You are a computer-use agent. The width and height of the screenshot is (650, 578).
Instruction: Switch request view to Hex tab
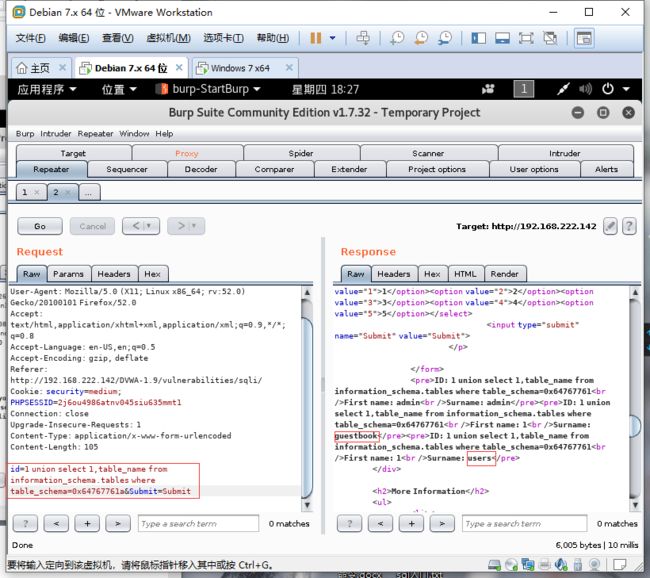click(x=153, y=274)
